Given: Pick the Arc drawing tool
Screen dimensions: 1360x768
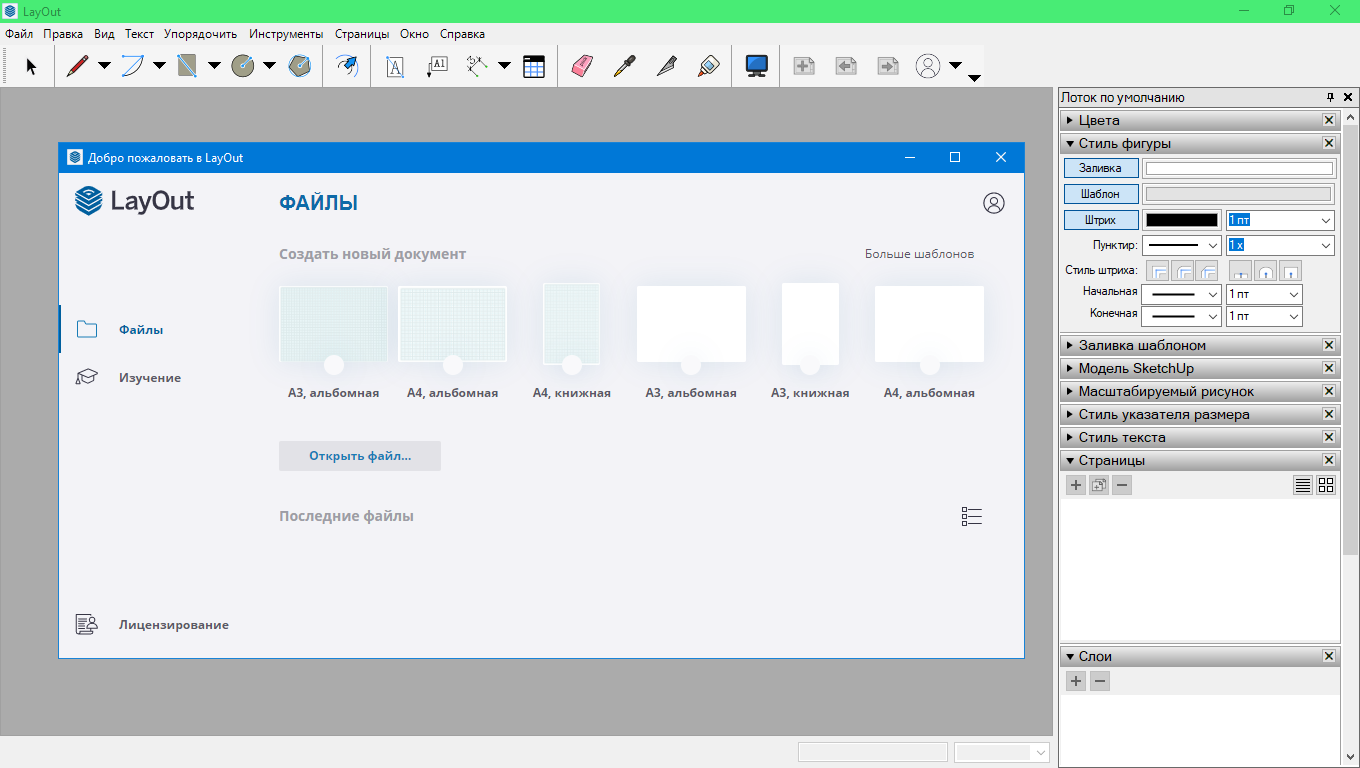Looking at the screenshot, I should click(132, 66).
